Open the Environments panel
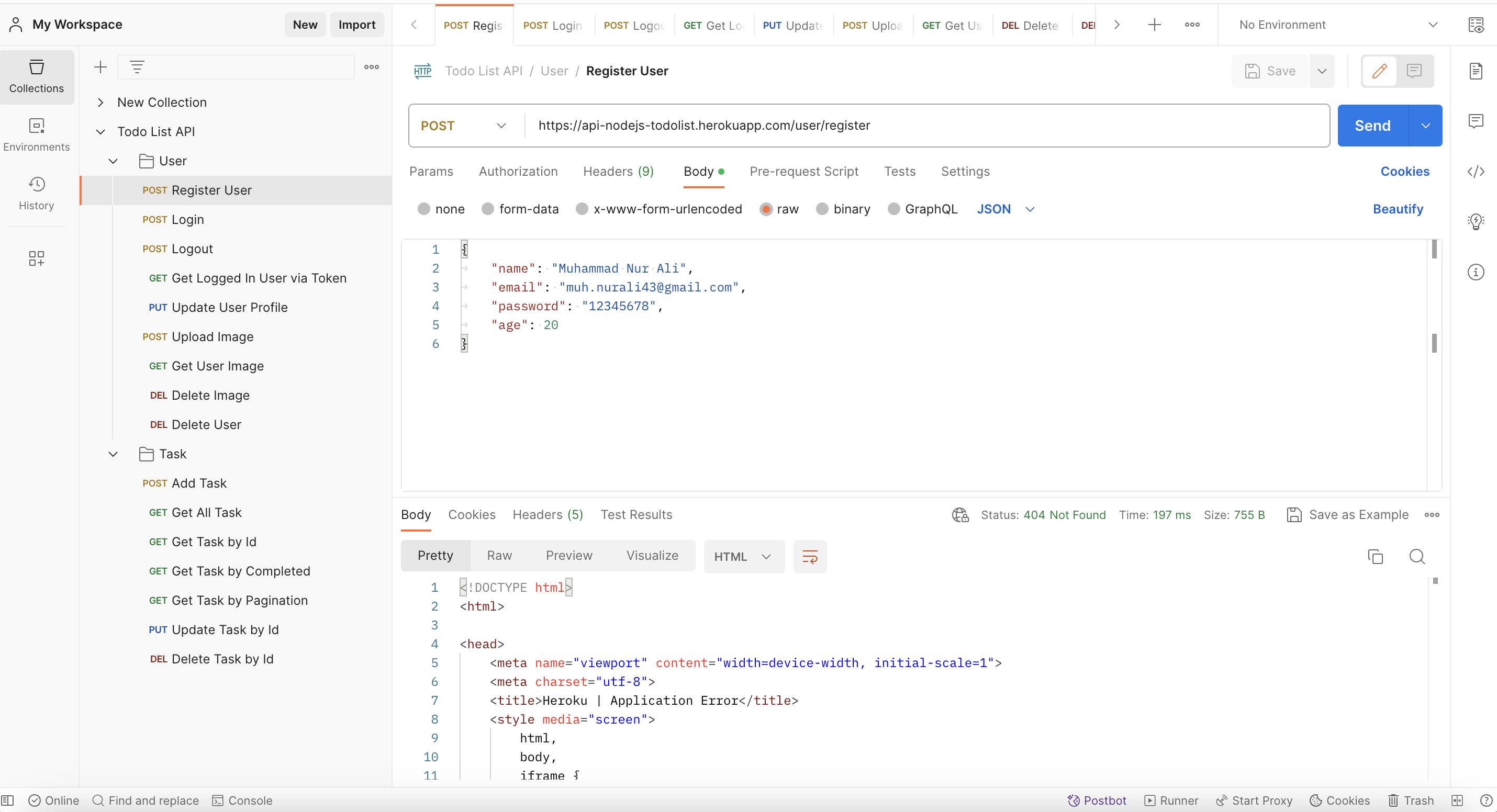Screen dimensions: 1497x812 [x=37, y=134]
